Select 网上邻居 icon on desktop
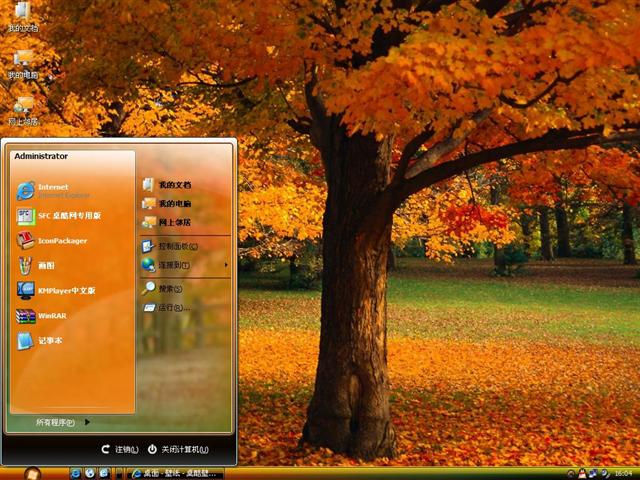This screenshot has height=480, width=640. 23,111
